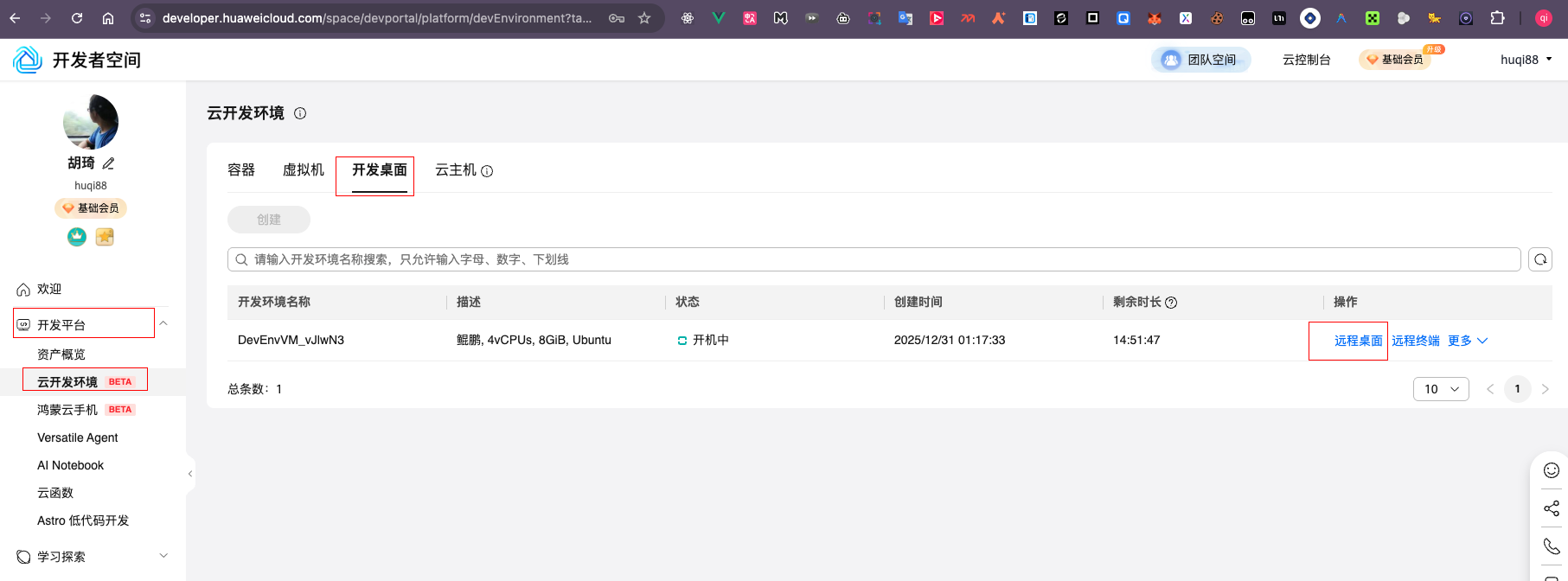Select the 开发桌面 tab
This screenshot has width=1568, height=581.
click(x=380, y=170)
